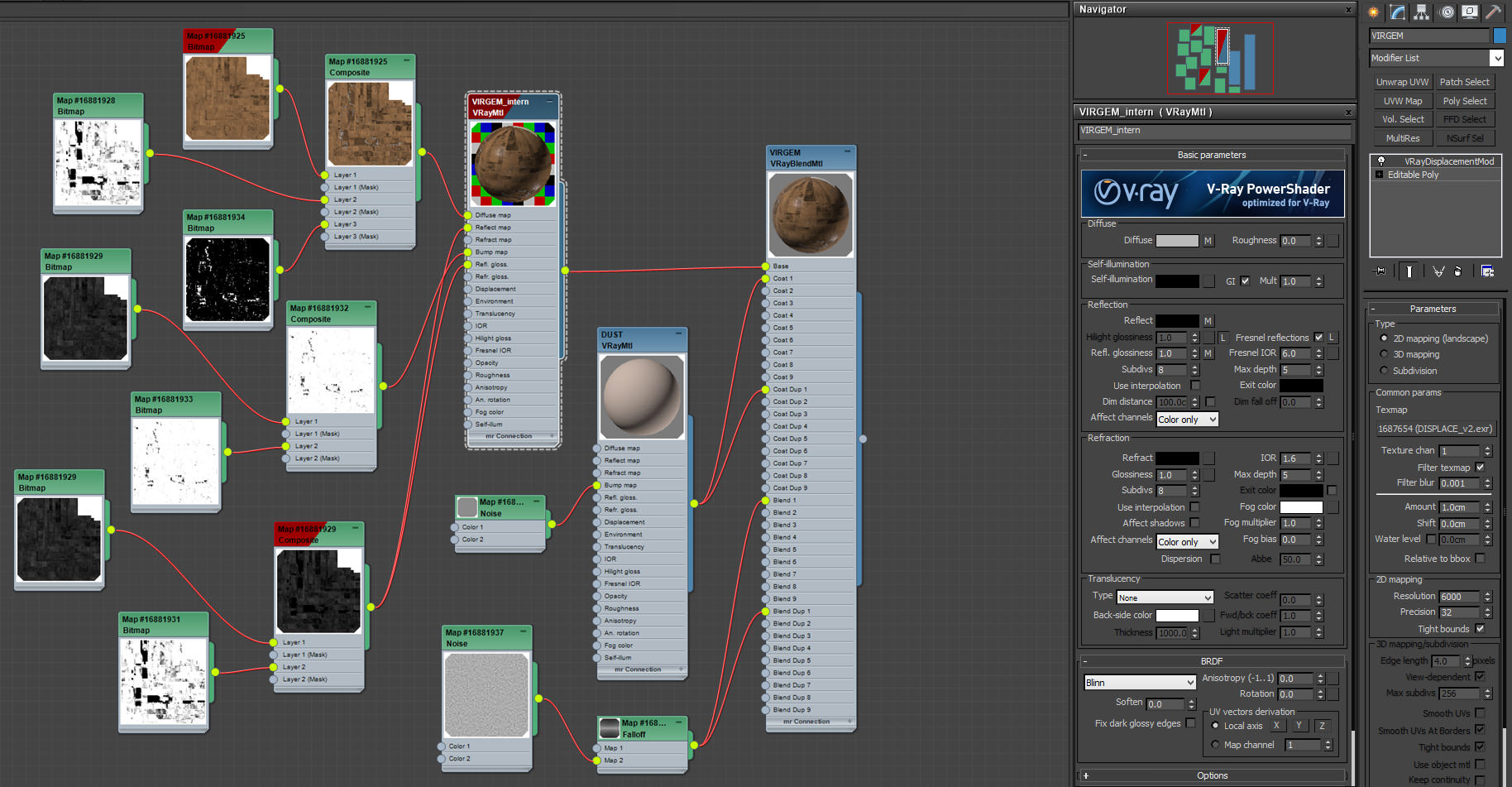Click the Fog color swatch
The image size is (1512, 787).
(x=1301, y=507)
